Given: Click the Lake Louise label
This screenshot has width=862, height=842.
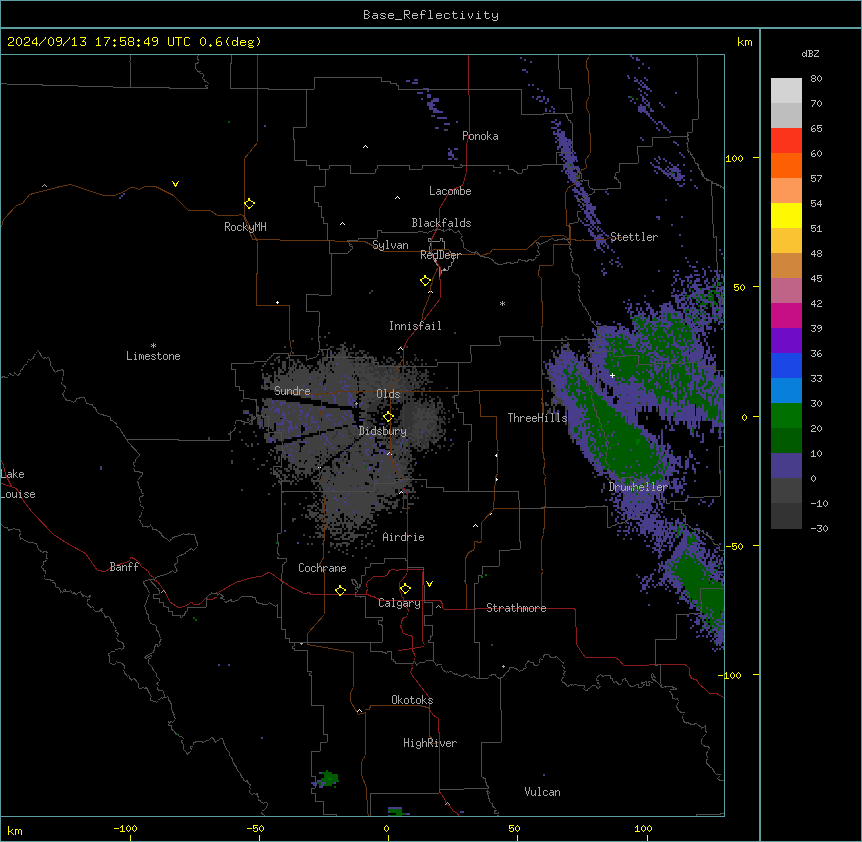Looking at the screenshot, I should click(x=18, y=484).
